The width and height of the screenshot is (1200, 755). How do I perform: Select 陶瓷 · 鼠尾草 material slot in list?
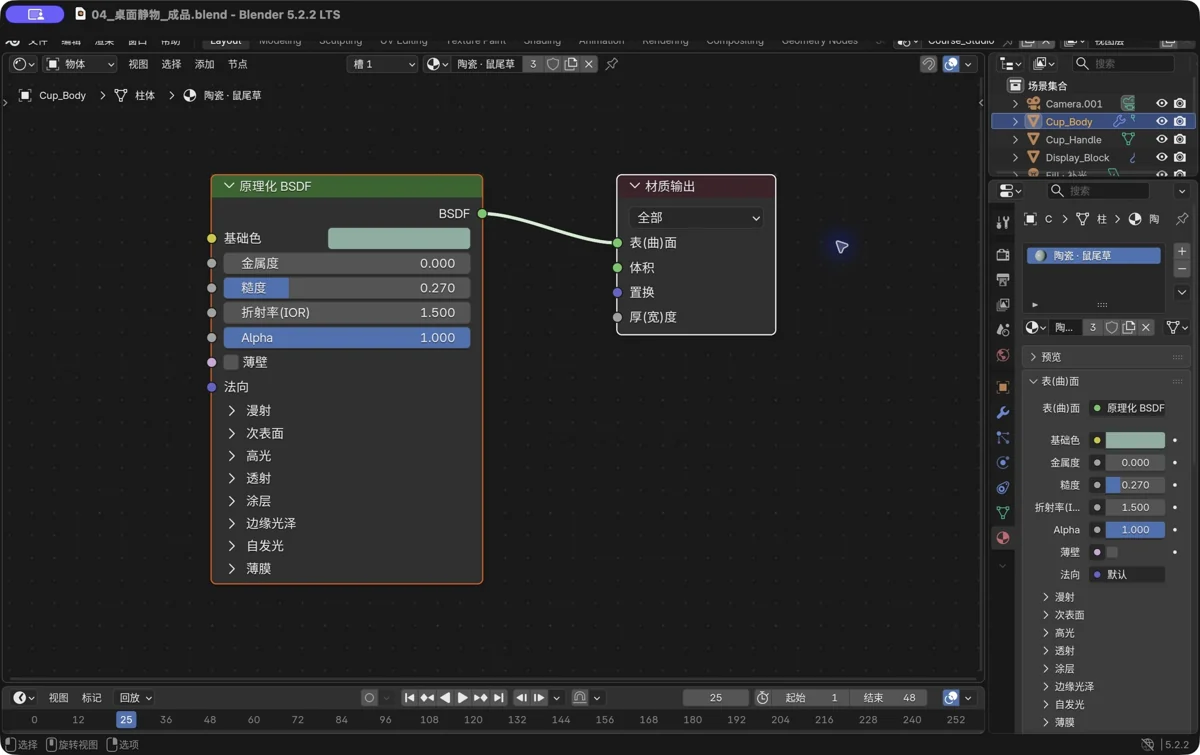pyautogui.click(x=1094, y=256)
